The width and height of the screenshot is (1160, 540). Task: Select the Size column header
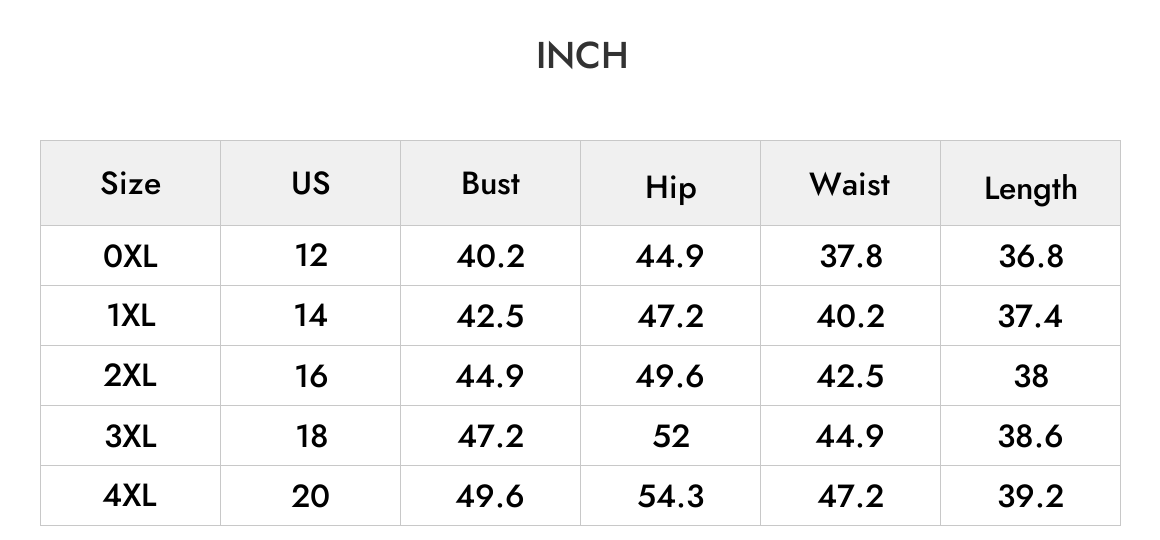coord(130,183)
